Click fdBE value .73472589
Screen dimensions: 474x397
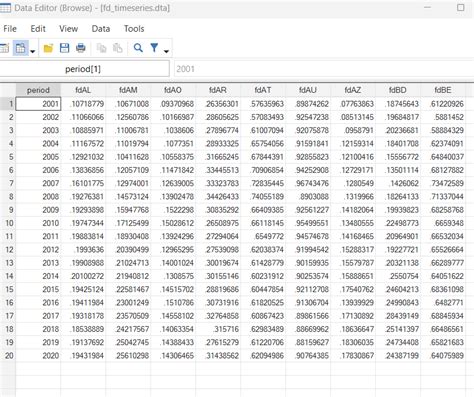(x=443, y=183)
